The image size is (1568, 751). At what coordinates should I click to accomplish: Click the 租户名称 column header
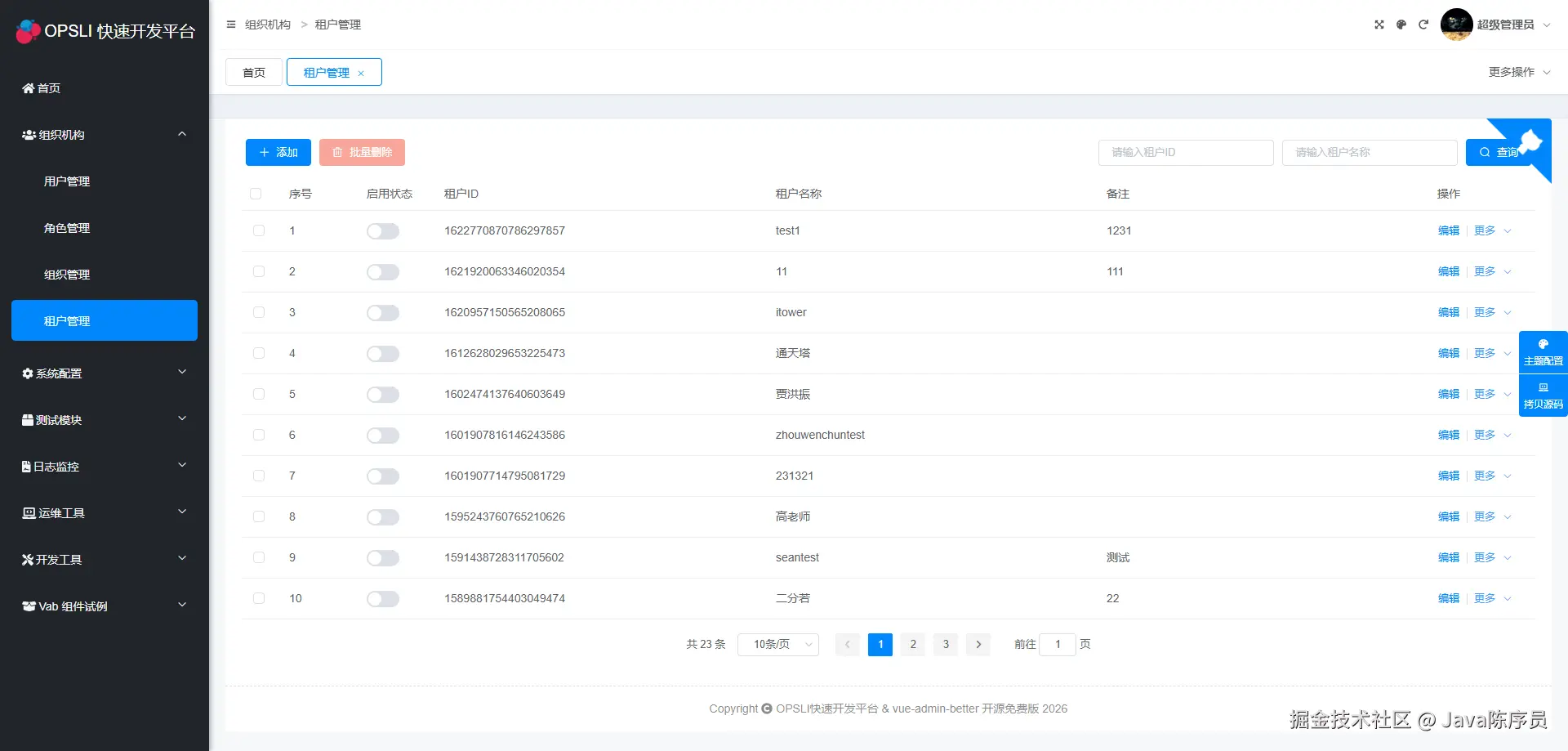pyautogui.click(x=799, y=194)
